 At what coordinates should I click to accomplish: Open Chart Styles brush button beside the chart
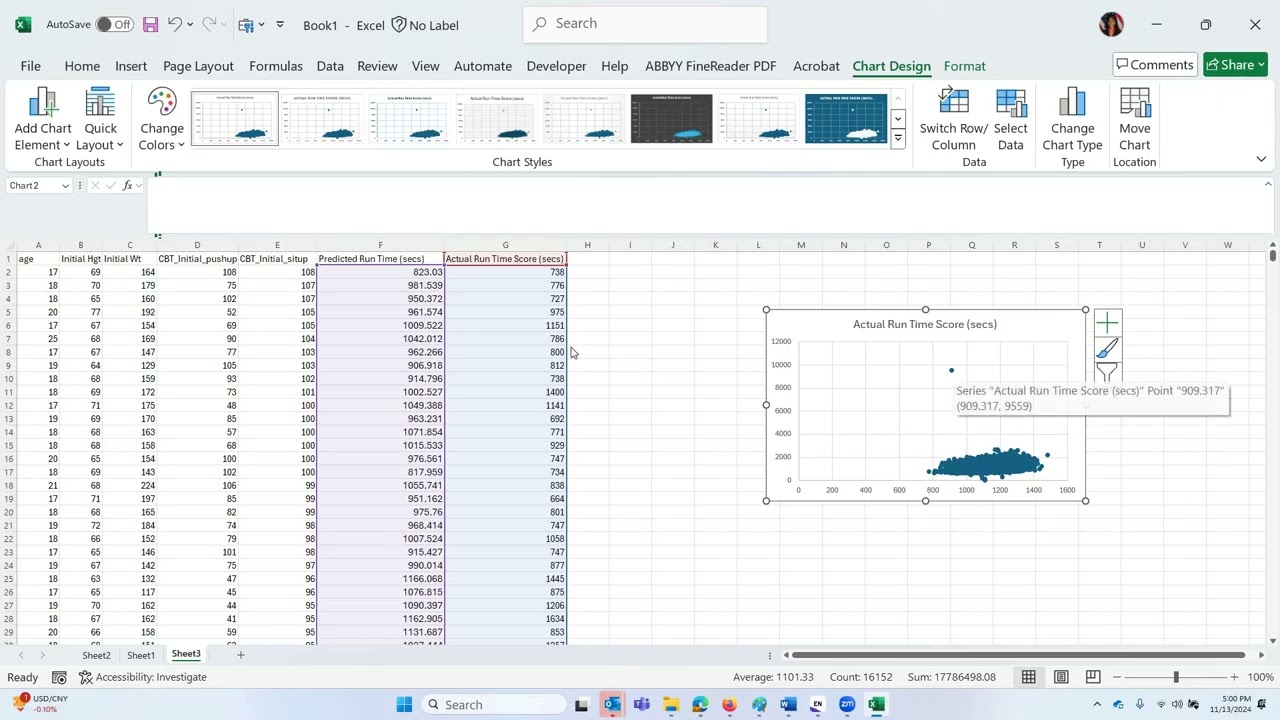pos(1107,349)
